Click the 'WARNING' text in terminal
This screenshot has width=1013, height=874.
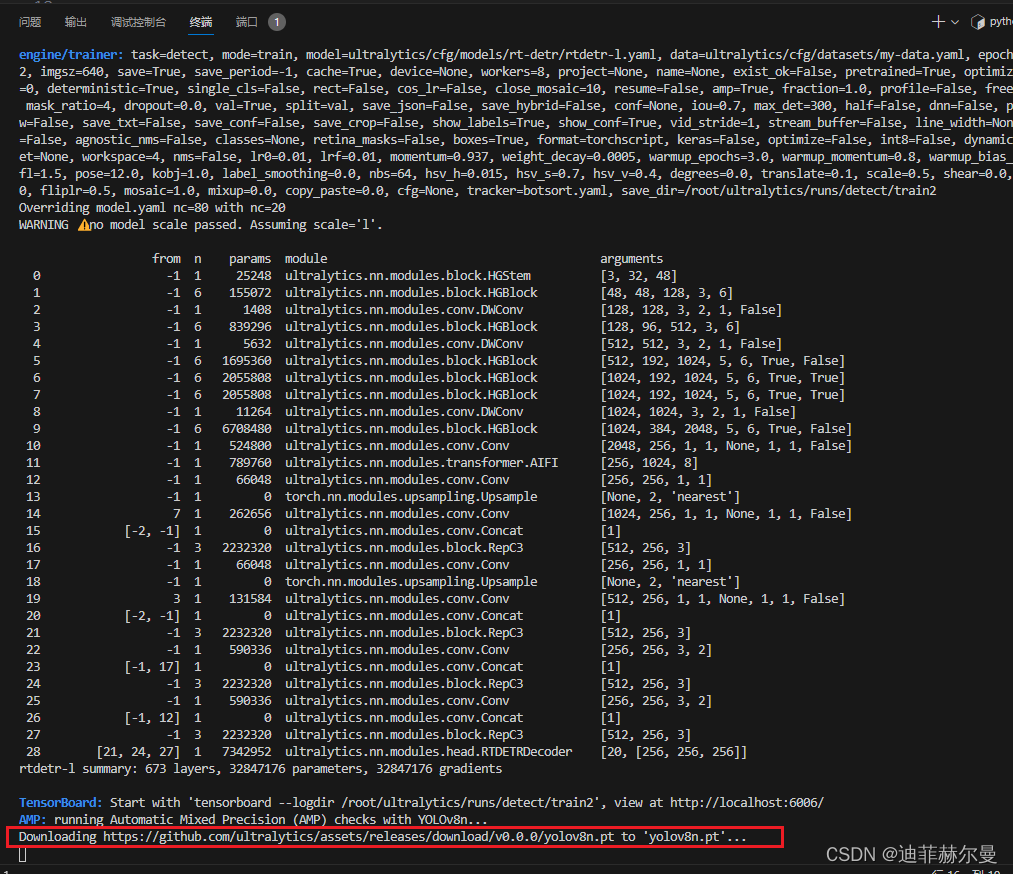point(43,225)
